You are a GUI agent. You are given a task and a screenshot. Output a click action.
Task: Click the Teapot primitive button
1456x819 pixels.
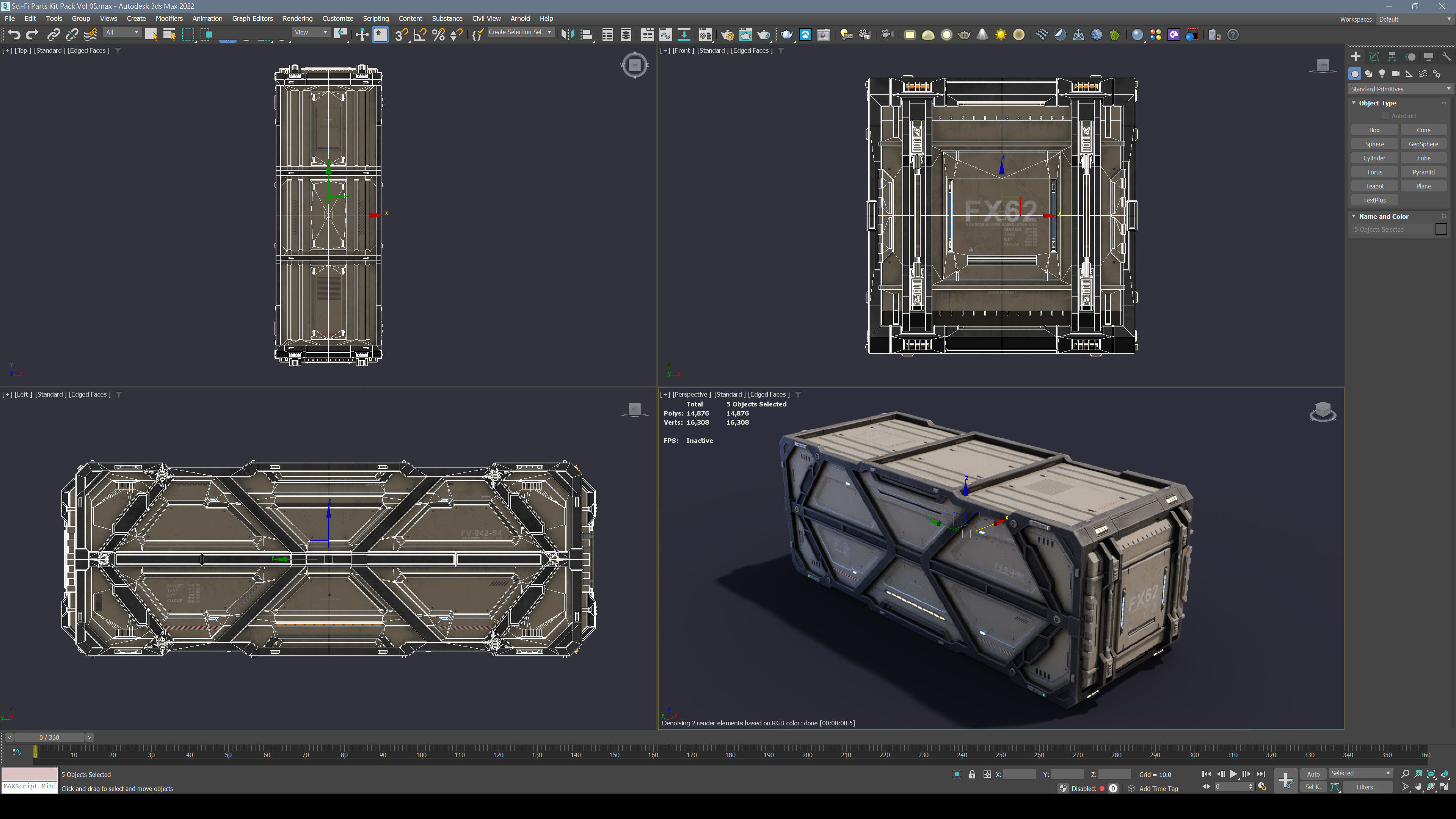tap(1374, 186)
